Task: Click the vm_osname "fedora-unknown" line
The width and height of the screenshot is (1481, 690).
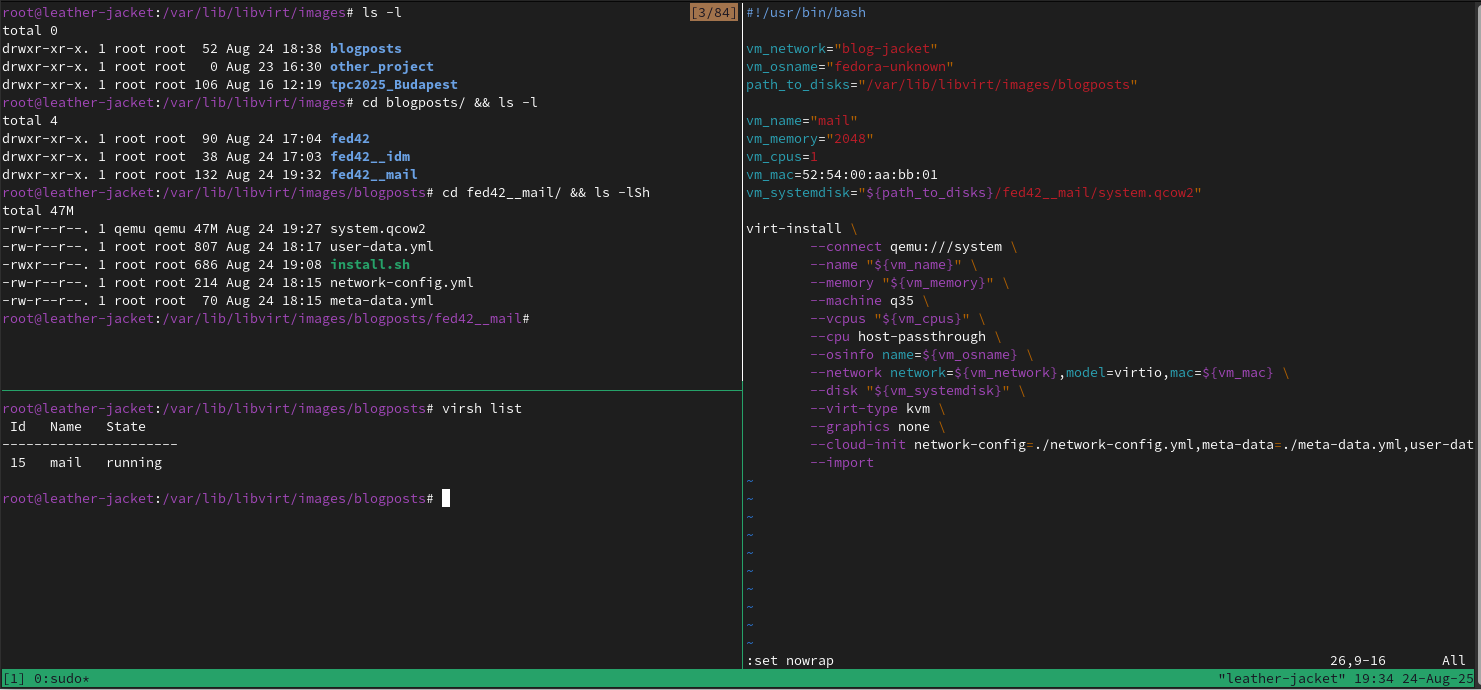Action: point(850,66)
